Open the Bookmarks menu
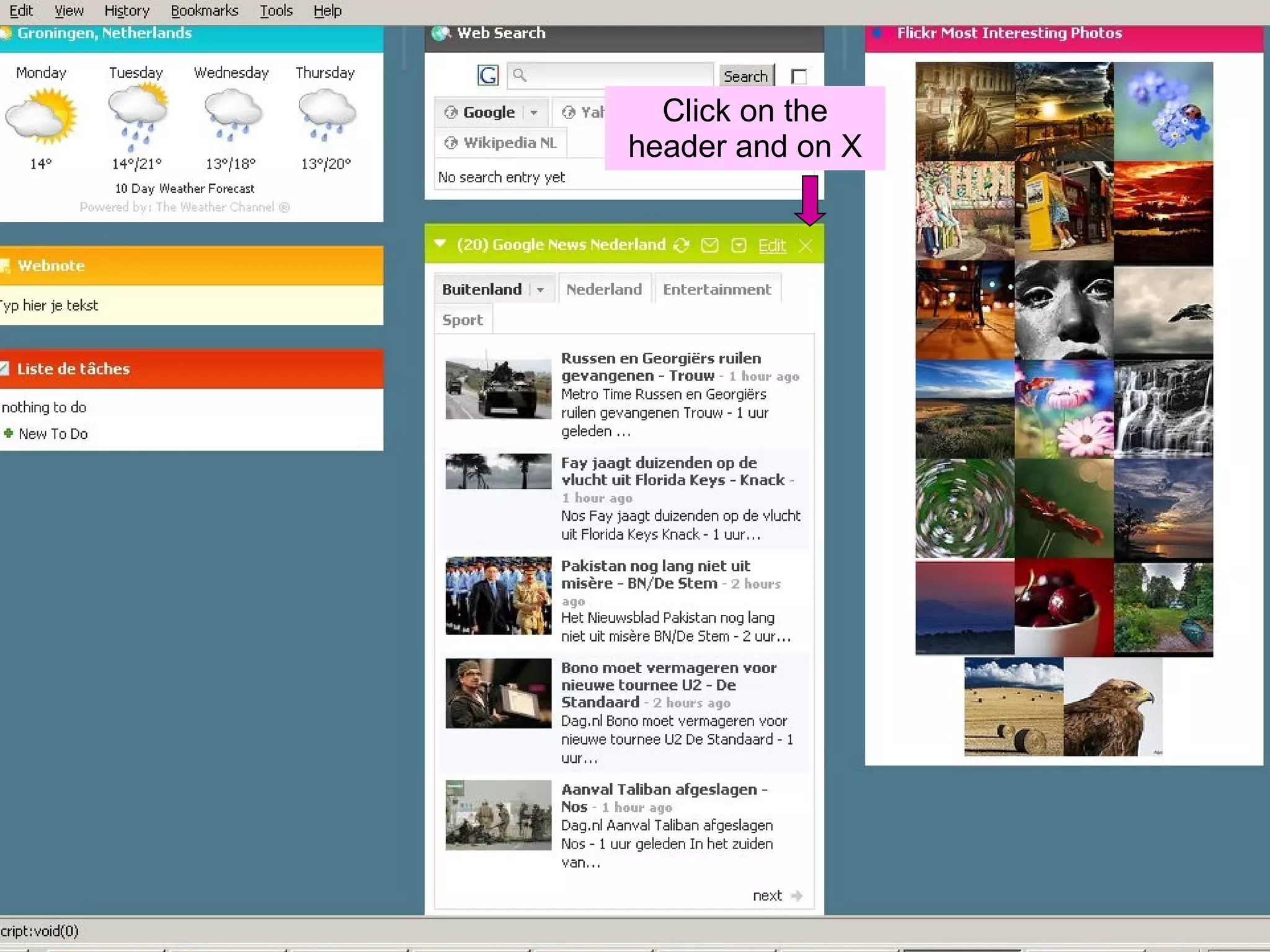Screen dimensions: 1270x952 204,11
